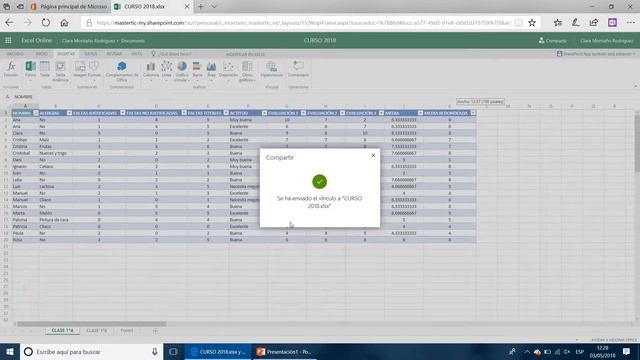Viewport: 640px width, 360px height.
Task: Switch to Presentación1 PowerPoint taskbar item
Action: click(x=284, y=351)
